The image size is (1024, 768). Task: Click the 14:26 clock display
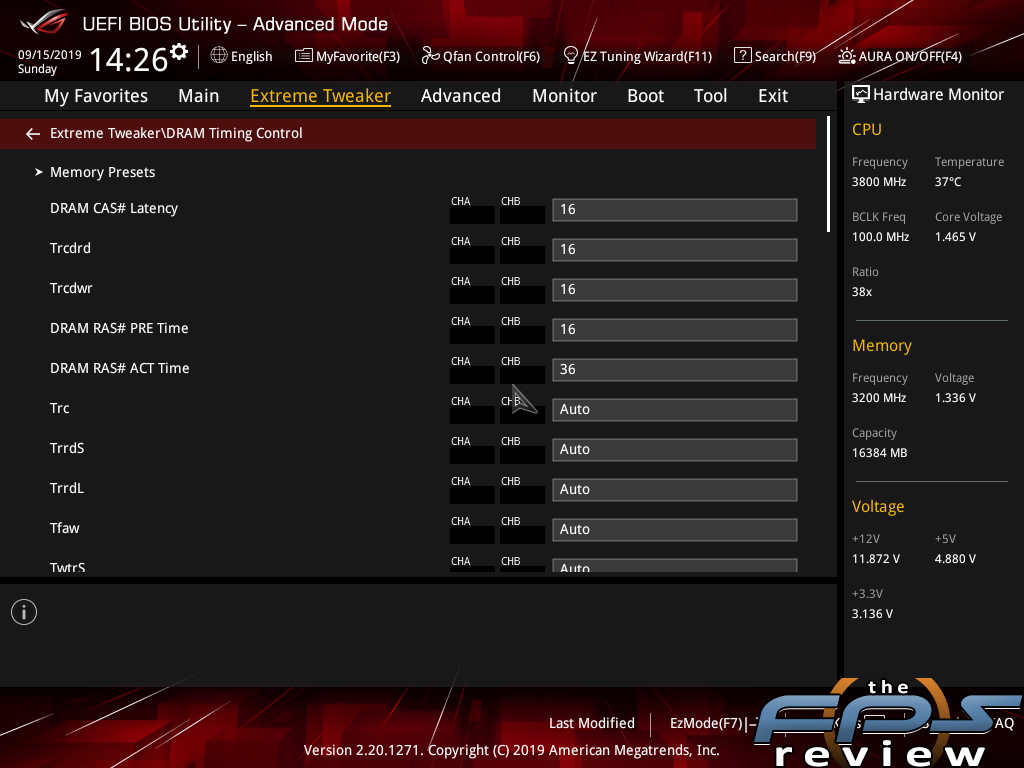(x=129, y=60)
